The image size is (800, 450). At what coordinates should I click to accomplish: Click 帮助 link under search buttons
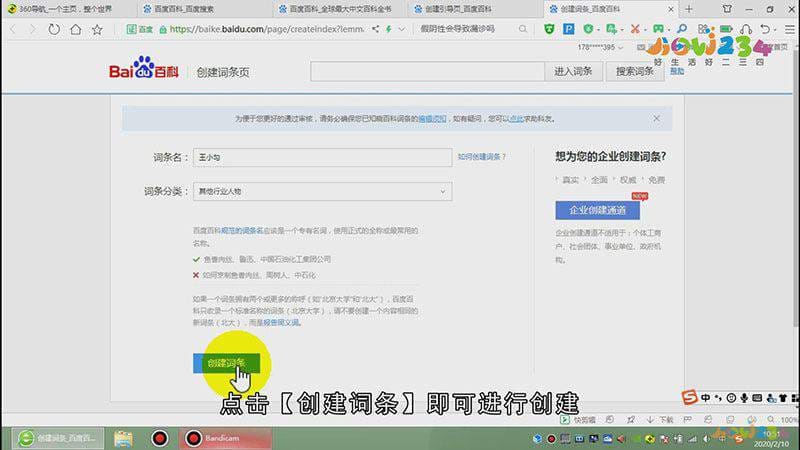pos(677,71)
